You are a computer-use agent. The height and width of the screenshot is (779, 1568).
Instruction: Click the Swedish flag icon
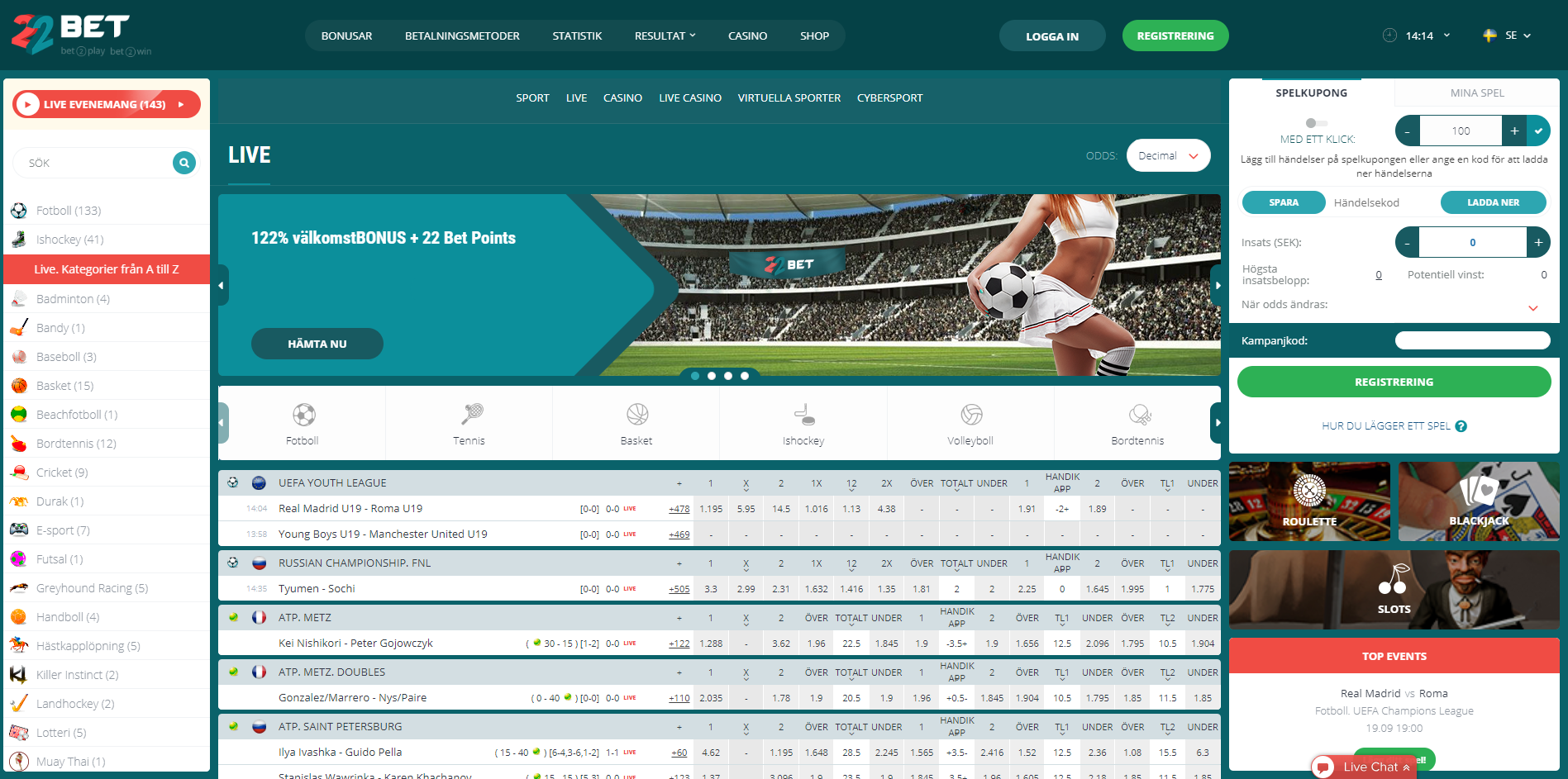(1489, 36)
